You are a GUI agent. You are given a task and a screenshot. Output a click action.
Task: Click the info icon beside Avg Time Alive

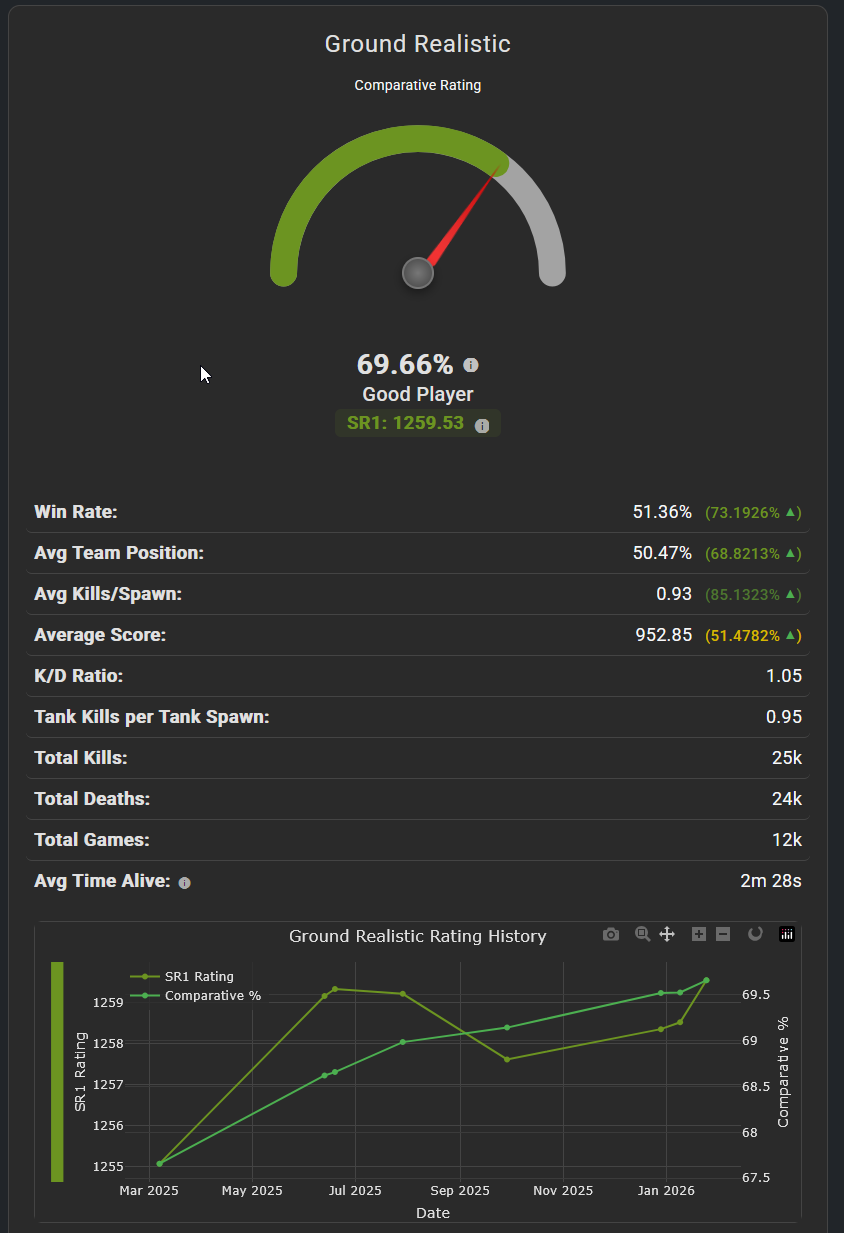(x=184, y=883)
